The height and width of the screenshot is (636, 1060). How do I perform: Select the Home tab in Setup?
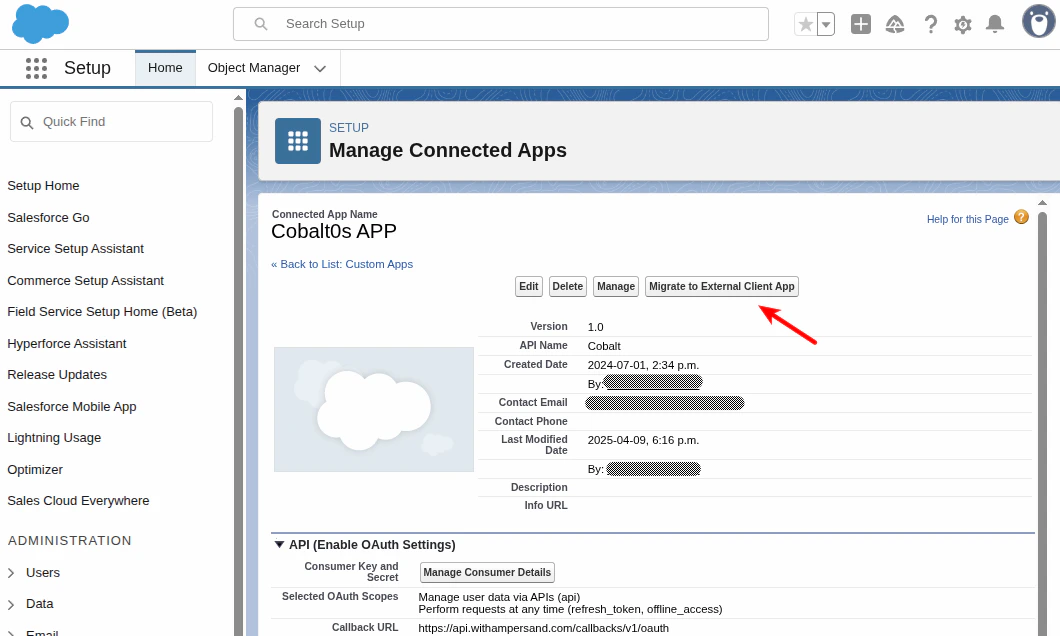pos(164,68)
